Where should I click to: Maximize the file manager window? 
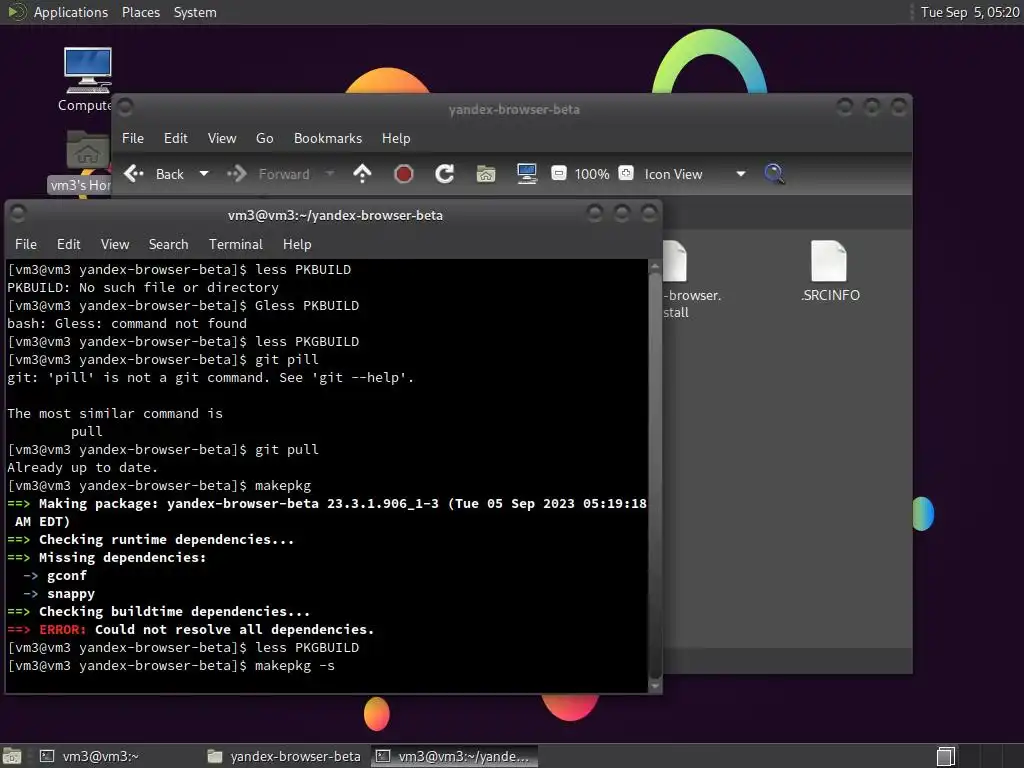pos(872,106)
